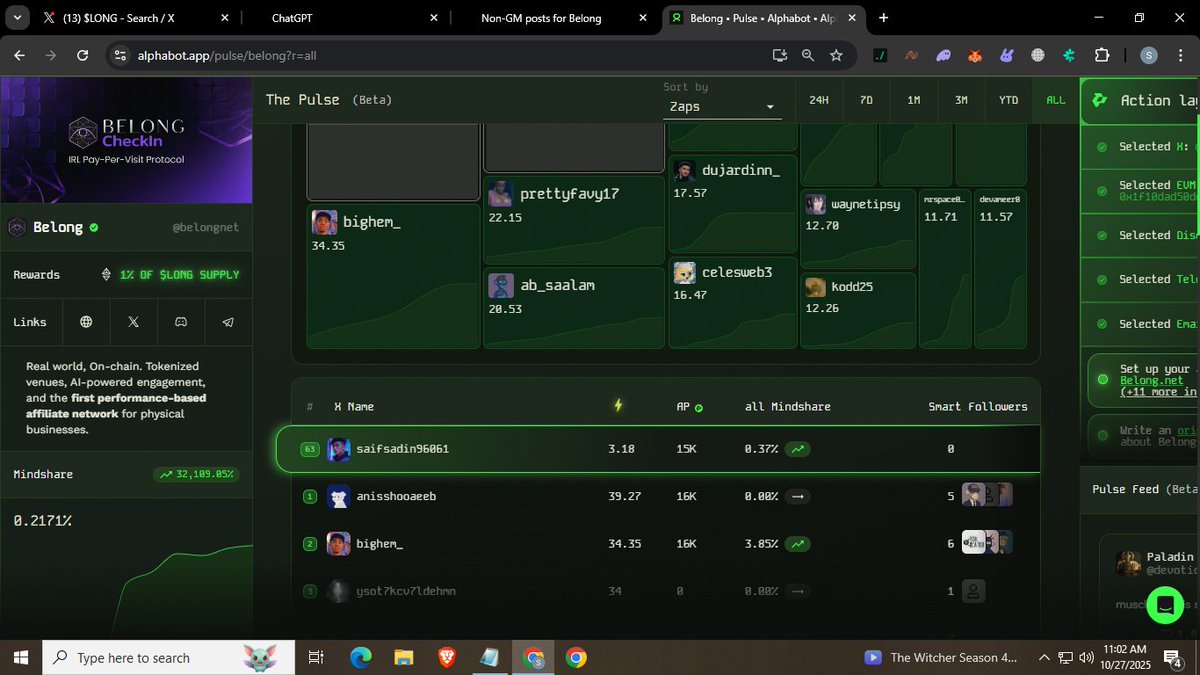Toggle the Selected Dis action check

click(x=1102, y=235)
